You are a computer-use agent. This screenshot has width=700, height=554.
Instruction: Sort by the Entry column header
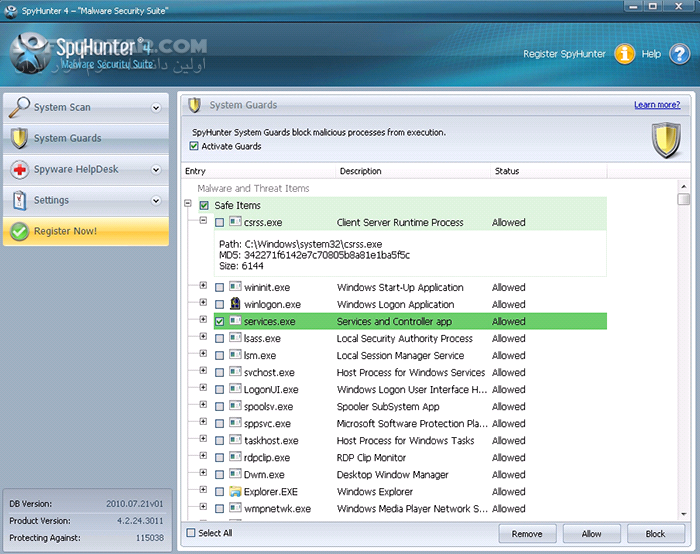click(x=258, y=171)
